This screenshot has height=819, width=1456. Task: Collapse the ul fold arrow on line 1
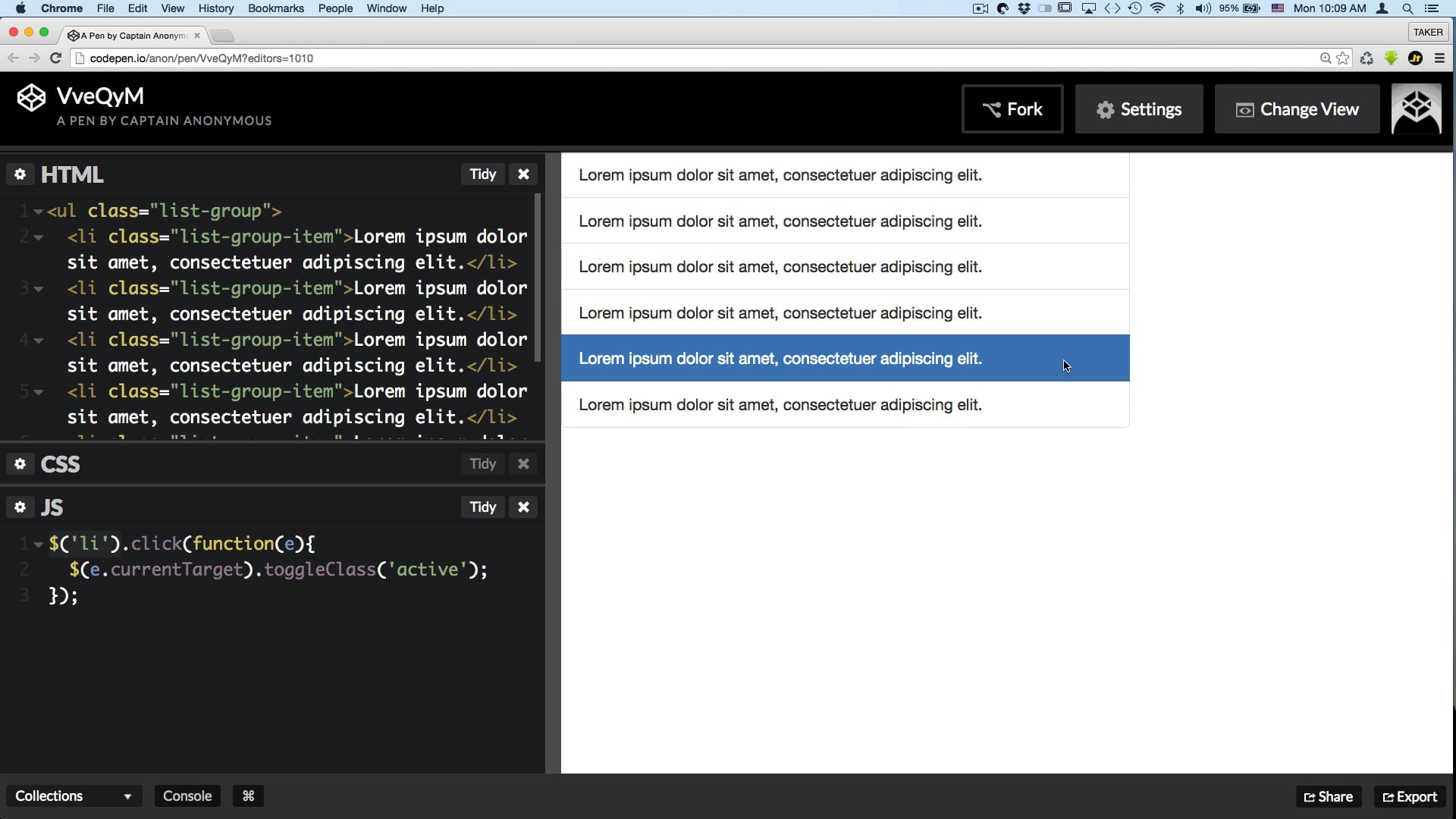(x=38, y=212)
